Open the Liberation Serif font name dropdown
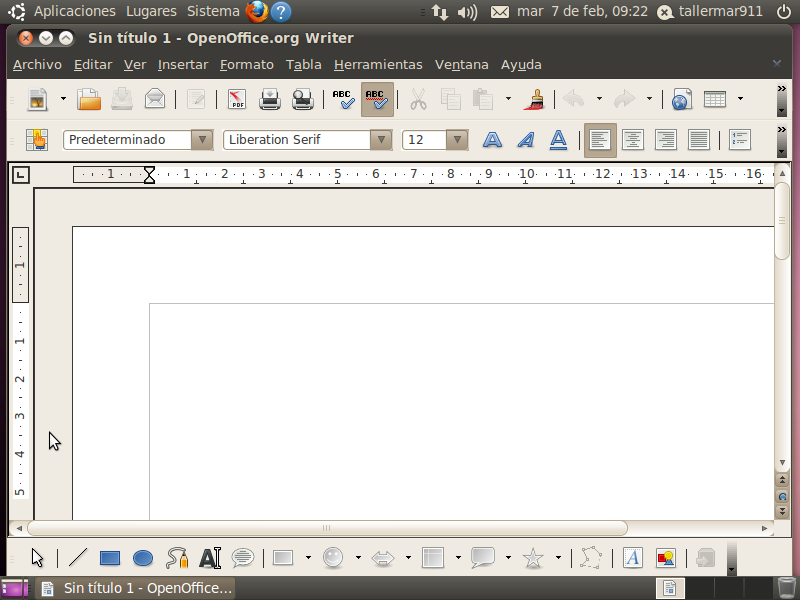 tap(381, 139)
